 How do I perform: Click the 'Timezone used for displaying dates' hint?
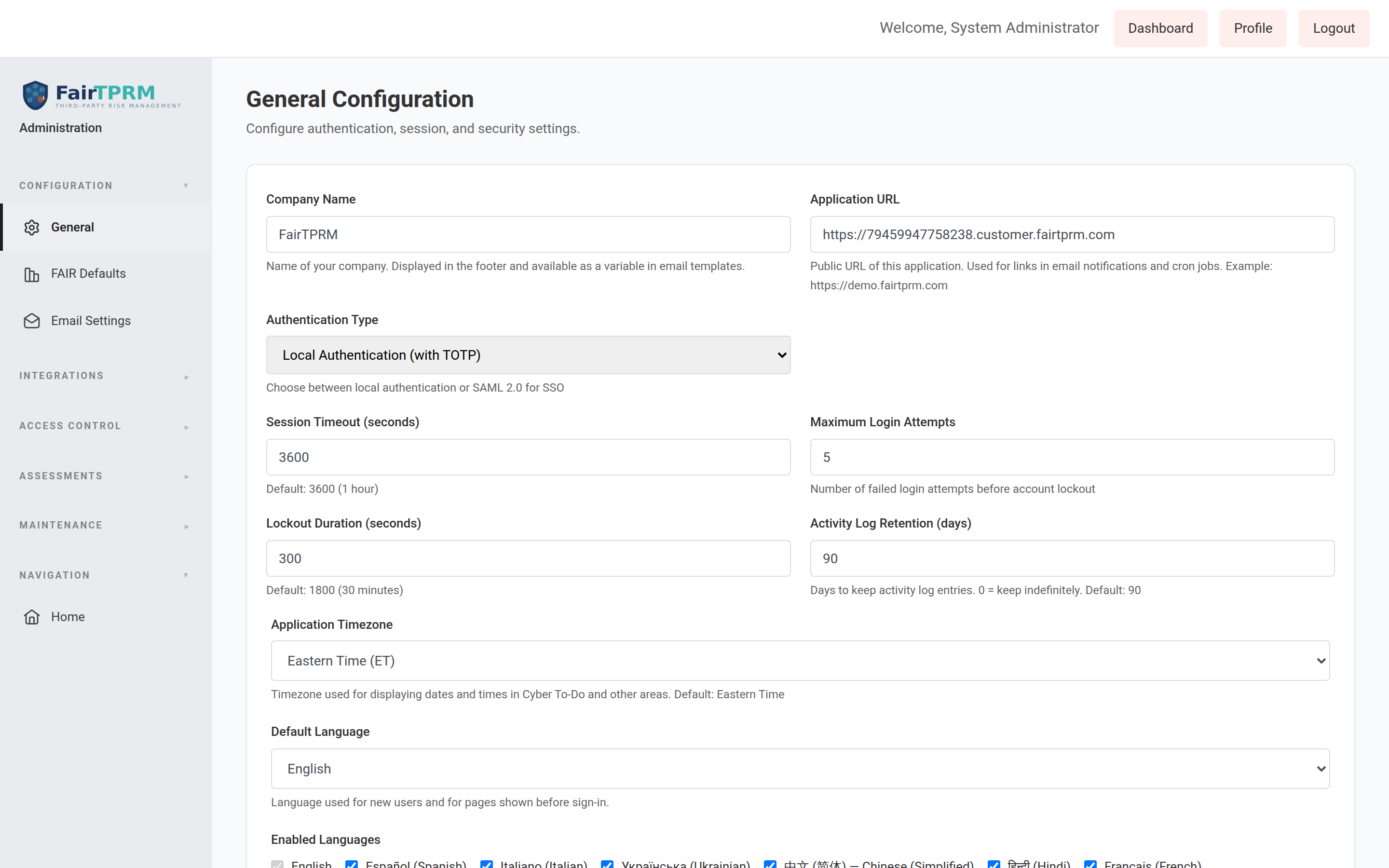tap(528, 694)
